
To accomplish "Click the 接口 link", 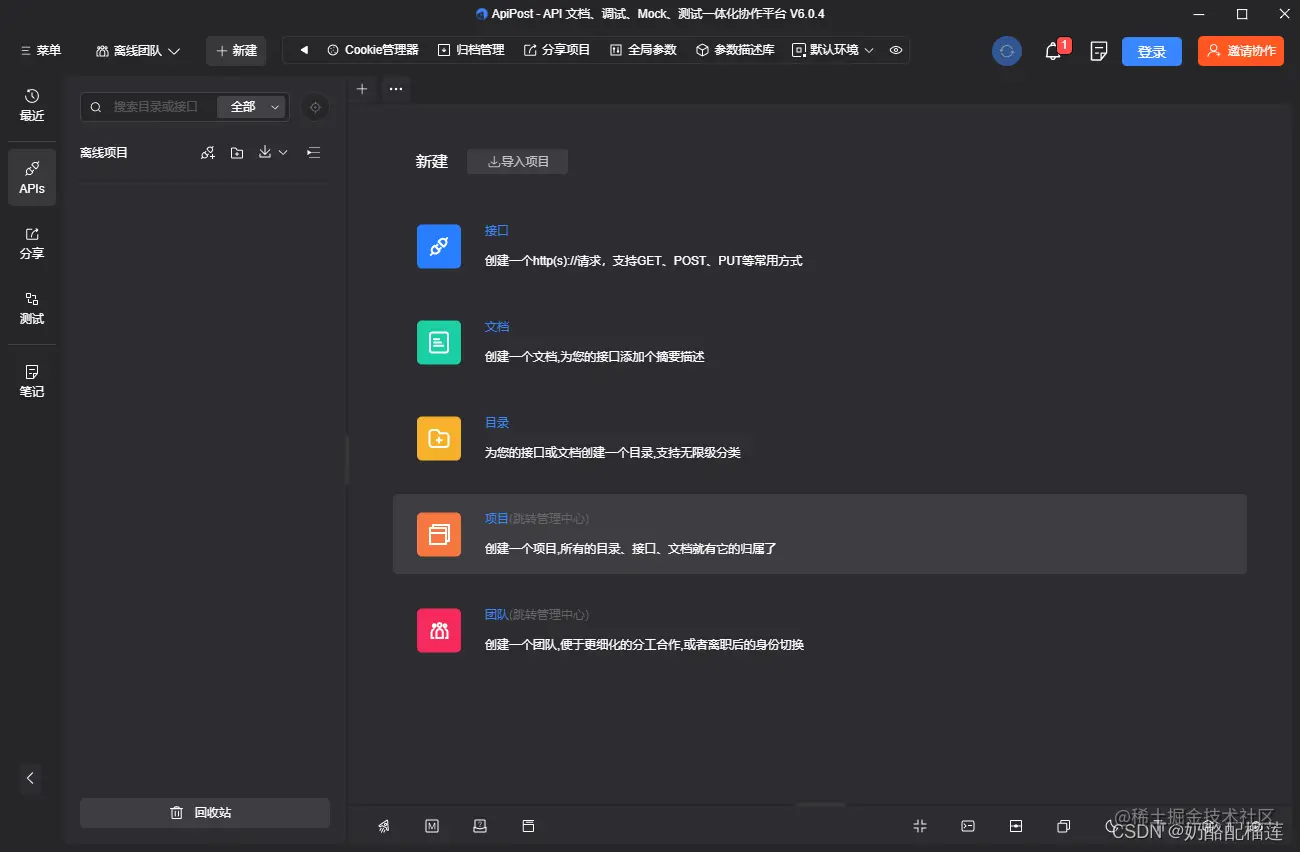I will coord(497,231).
